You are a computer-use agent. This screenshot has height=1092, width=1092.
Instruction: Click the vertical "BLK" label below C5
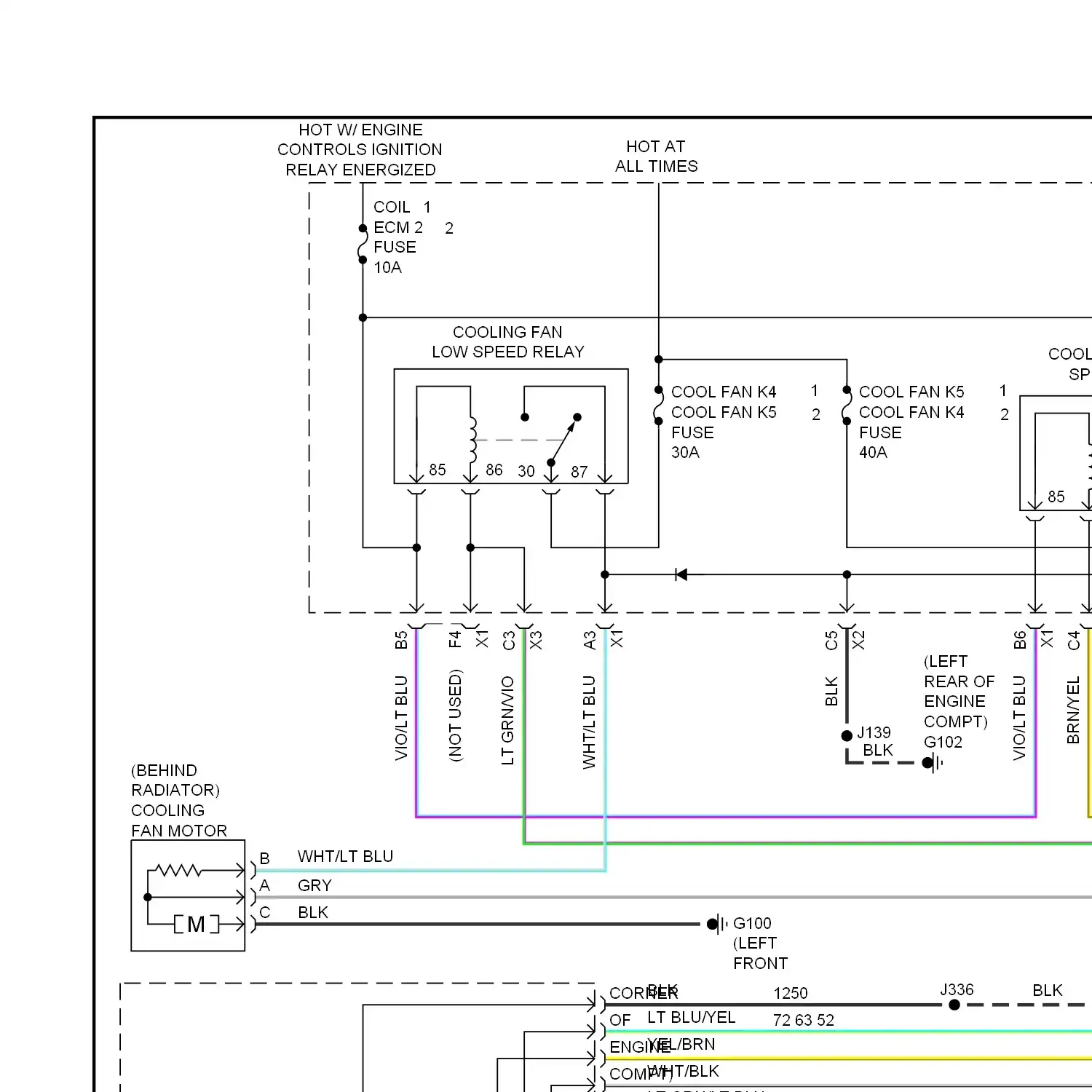[831, 692]
